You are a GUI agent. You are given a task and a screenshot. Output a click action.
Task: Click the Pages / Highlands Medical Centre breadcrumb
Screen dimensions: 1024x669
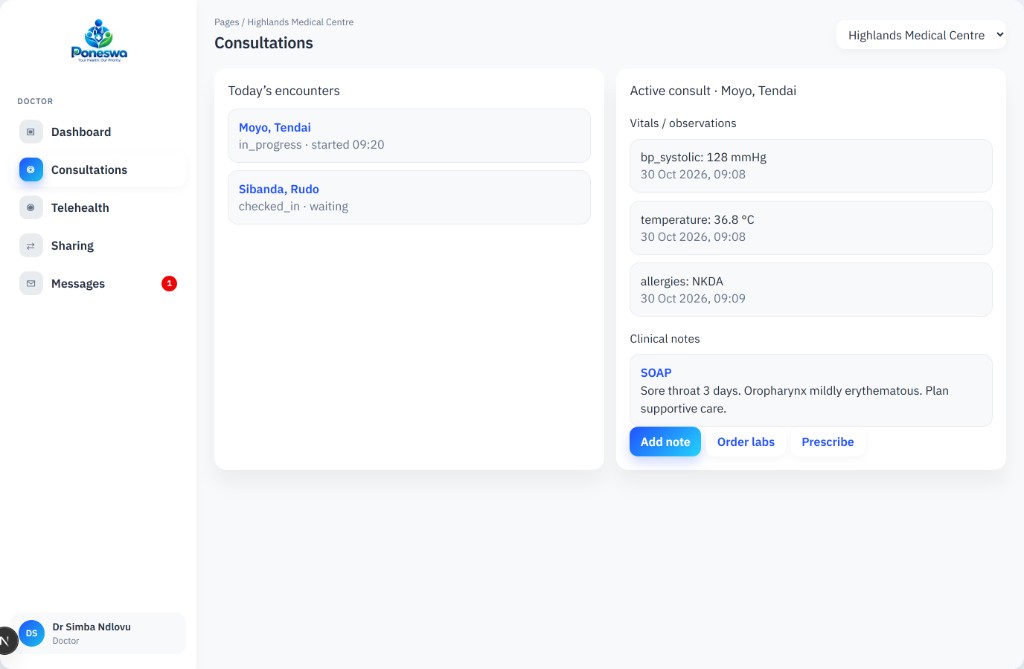point(284,22)
